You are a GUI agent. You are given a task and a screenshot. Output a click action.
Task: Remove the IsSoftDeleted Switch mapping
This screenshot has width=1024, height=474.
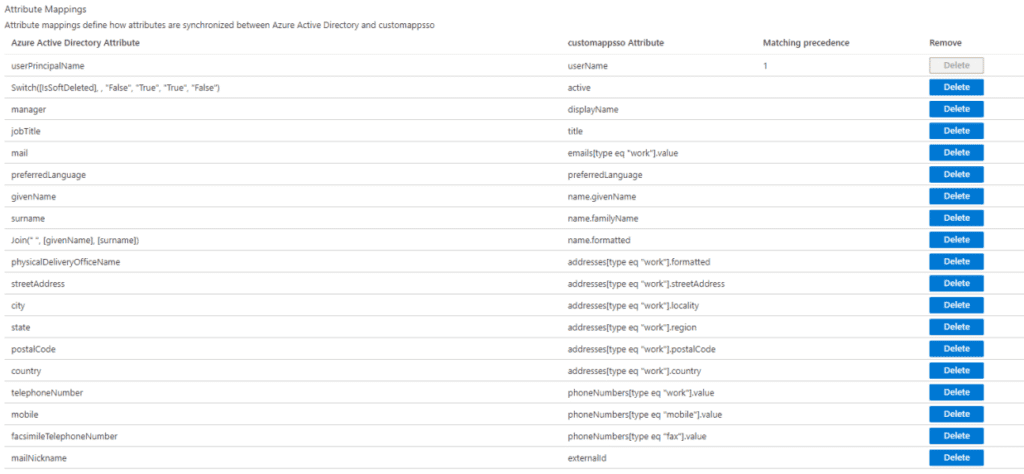956,87
